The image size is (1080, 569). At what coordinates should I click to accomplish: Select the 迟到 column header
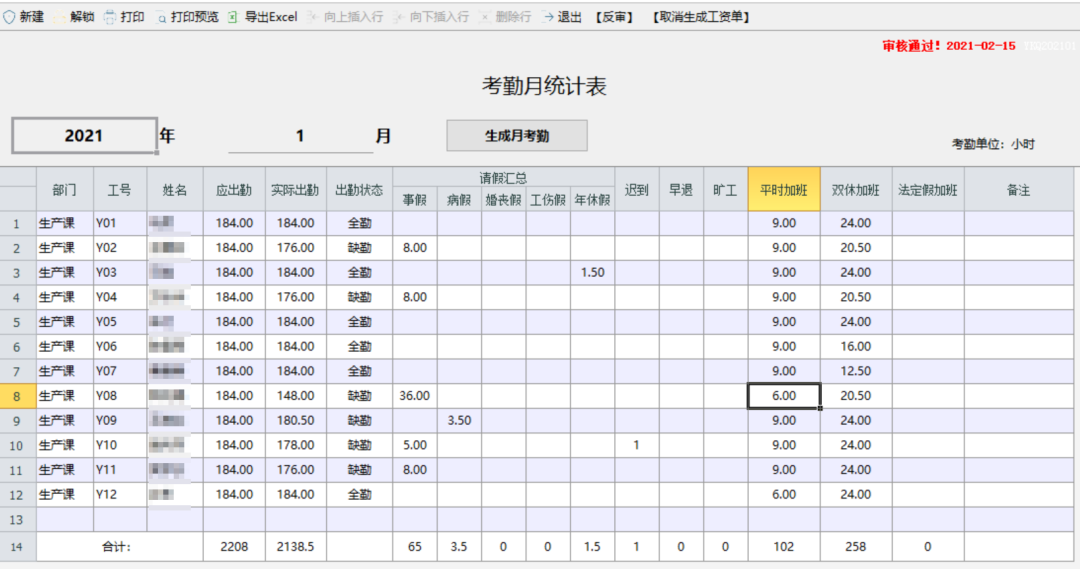(x=637, y=189)
